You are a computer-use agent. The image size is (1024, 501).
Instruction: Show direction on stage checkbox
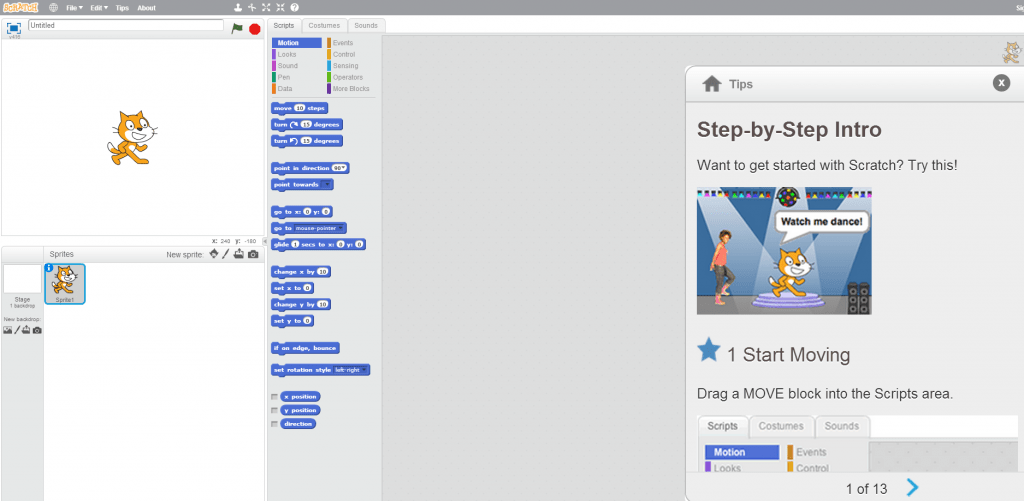pos(274,424)
